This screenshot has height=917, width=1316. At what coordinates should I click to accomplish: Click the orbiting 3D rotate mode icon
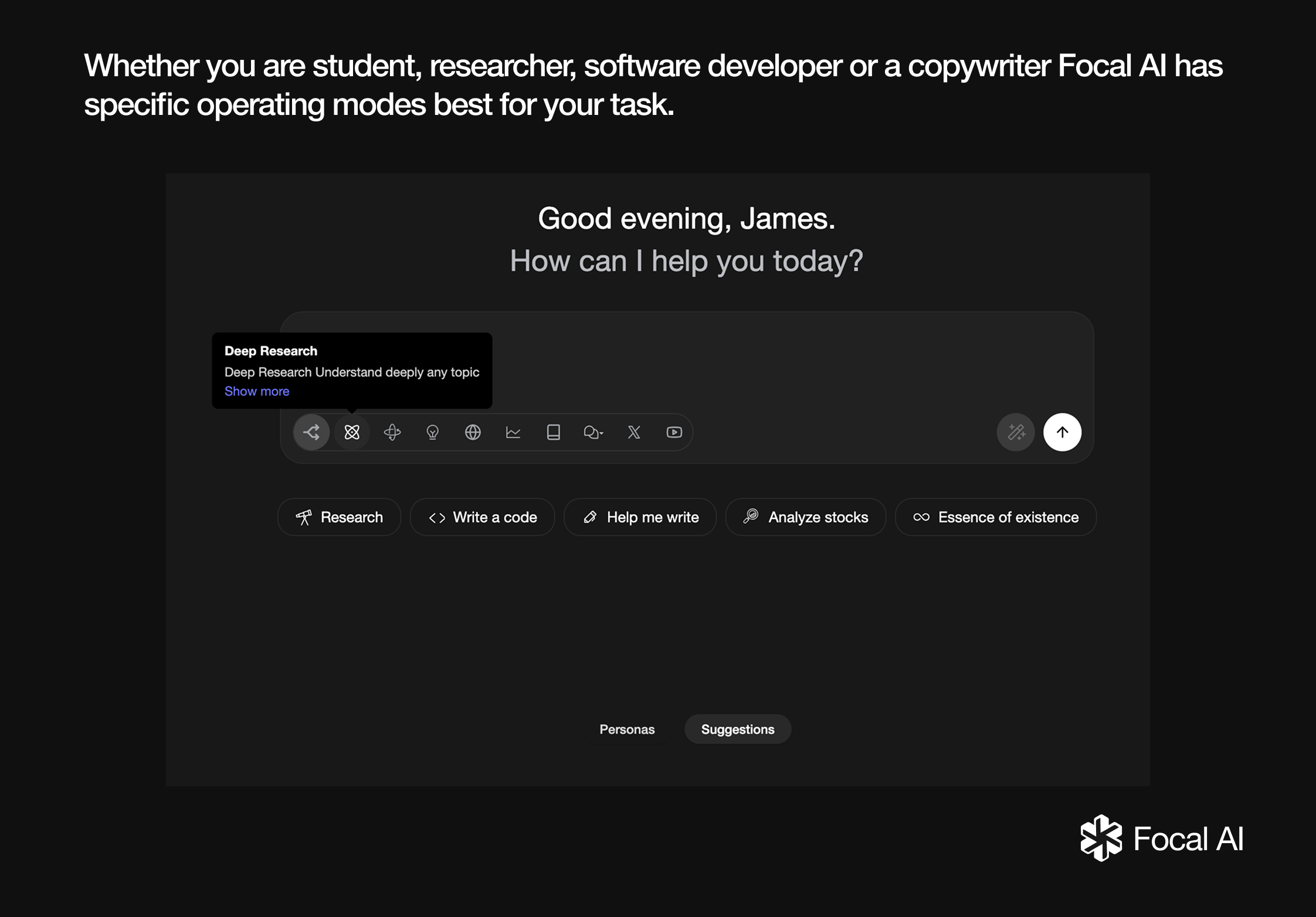pos(392,433)
